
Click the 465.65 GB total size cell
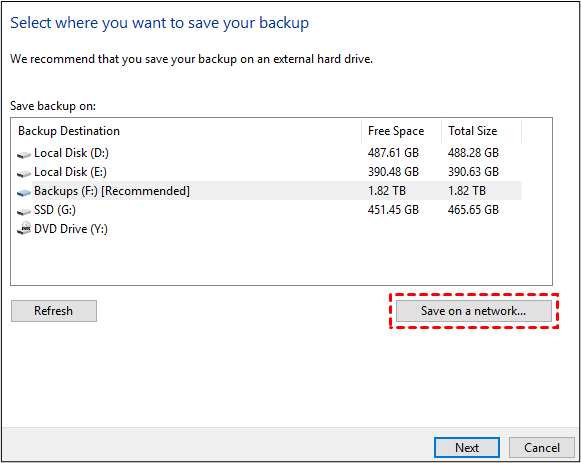click(473, 210)
